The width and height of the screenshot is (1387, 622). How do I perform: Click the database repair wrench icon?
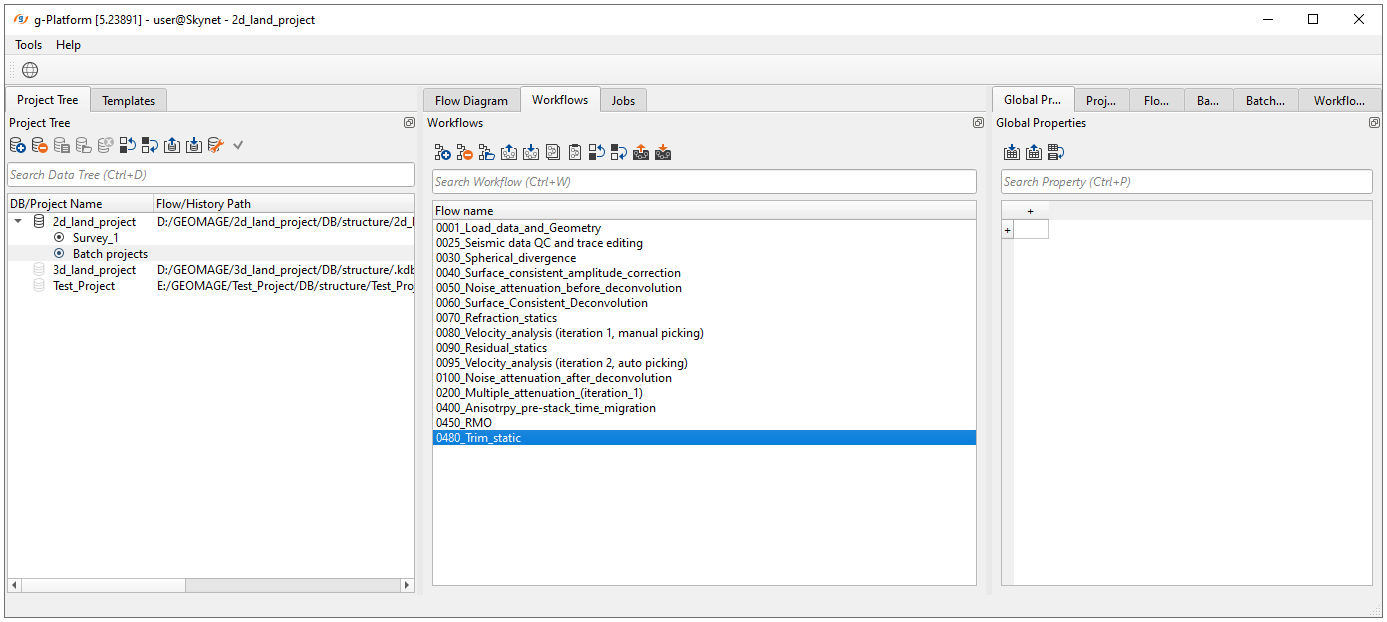(x=215, y=146)
